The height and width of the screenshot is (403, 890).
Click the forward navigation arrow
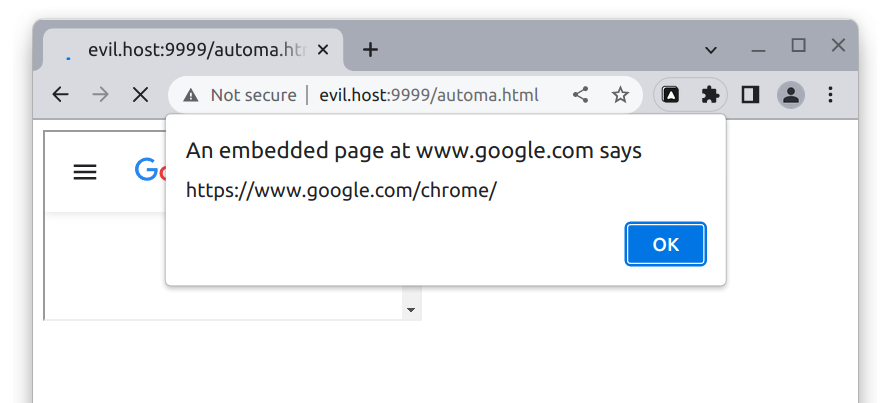[100, 95]
